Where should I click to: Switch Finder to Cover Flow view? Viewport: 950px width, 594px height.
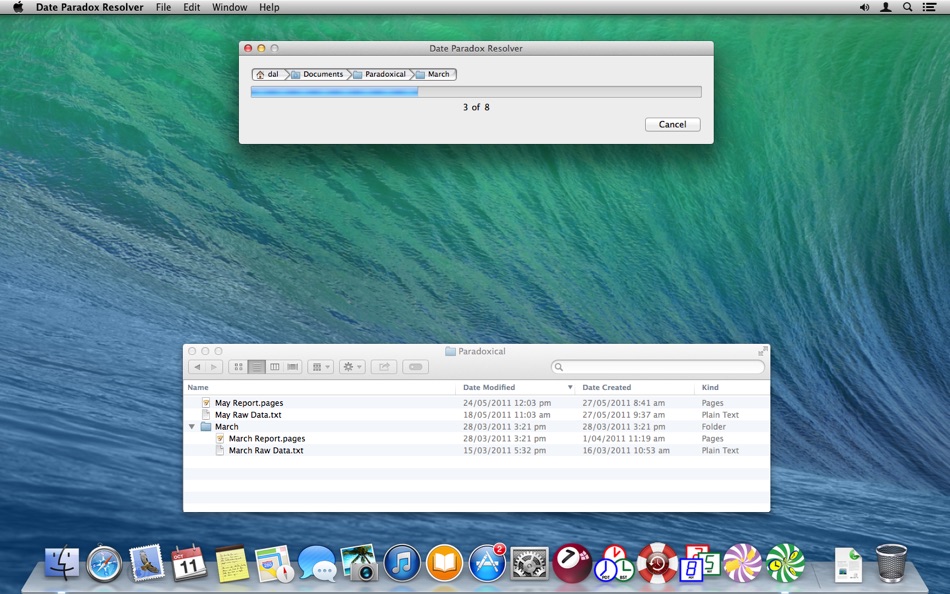click(293, 367)
